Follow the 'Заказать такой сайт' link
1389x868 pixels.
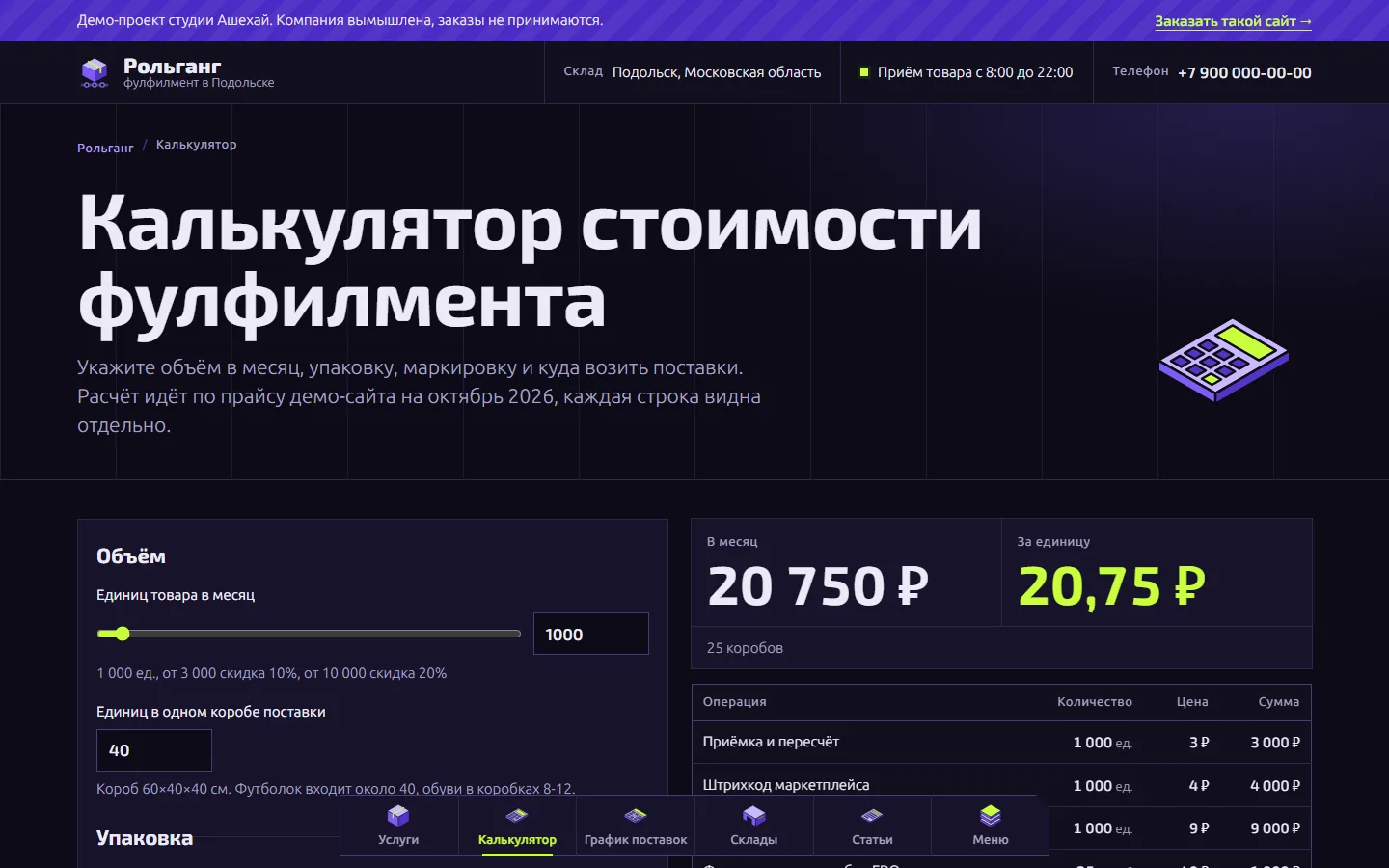[x=1233, y=21]
